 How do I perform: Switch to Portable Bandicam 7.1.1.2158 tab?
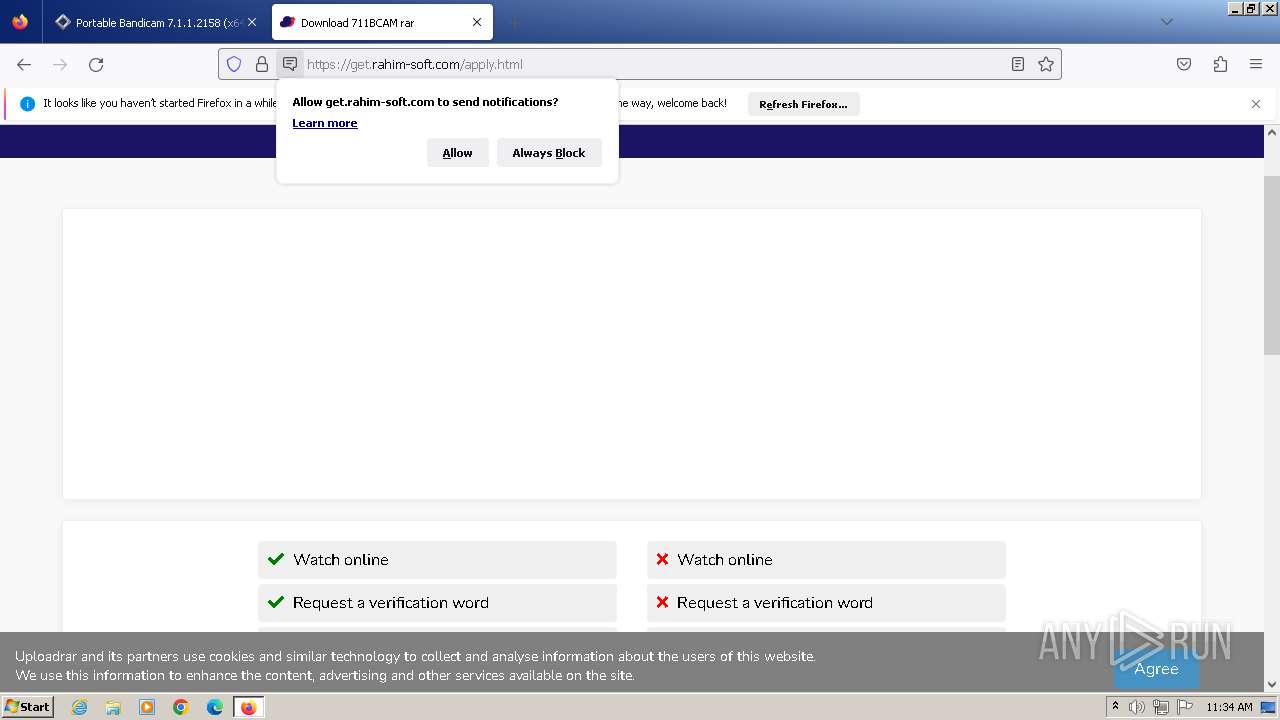(156, 22)
